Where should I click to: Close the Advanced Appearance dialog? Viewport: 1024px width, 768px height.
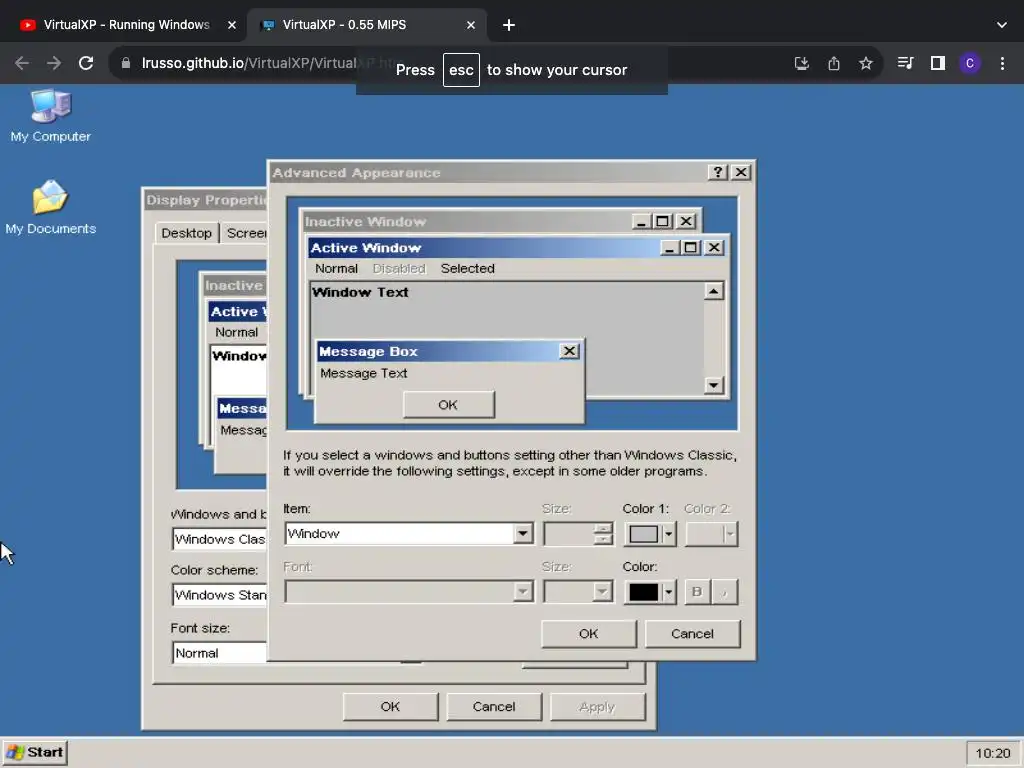point(741,172)
